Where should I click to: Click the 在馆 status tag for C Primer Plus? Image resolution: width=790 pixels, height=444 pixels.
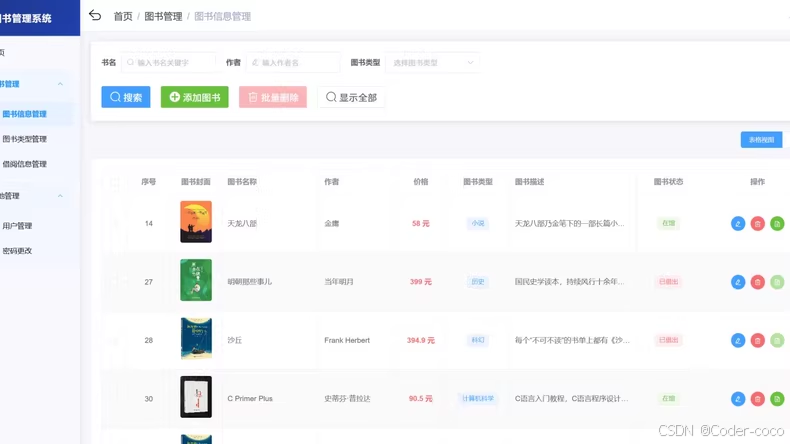tap(669, 398)
